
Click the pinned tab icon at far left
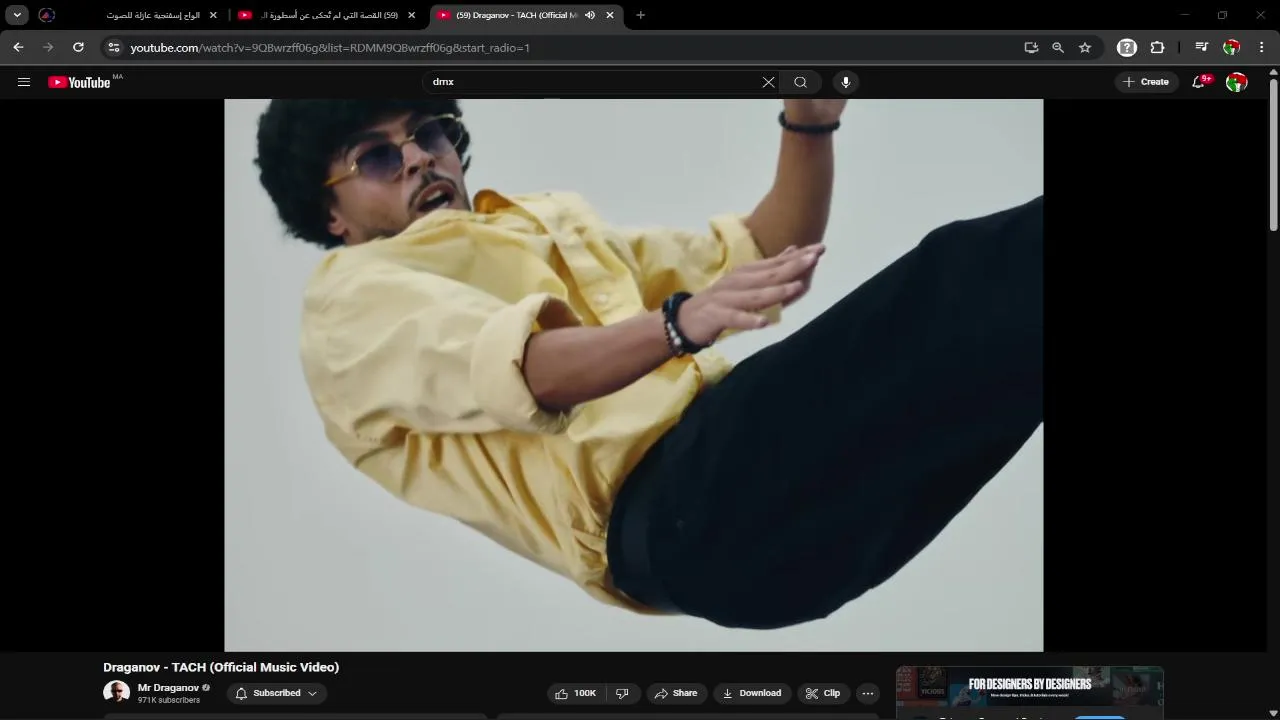(47, 15)
